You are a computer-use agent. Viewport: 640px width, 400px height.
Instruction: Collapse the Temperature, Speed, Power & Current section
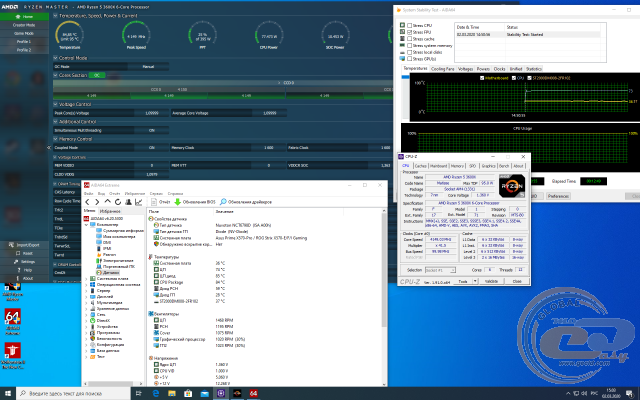click(56, 16)
